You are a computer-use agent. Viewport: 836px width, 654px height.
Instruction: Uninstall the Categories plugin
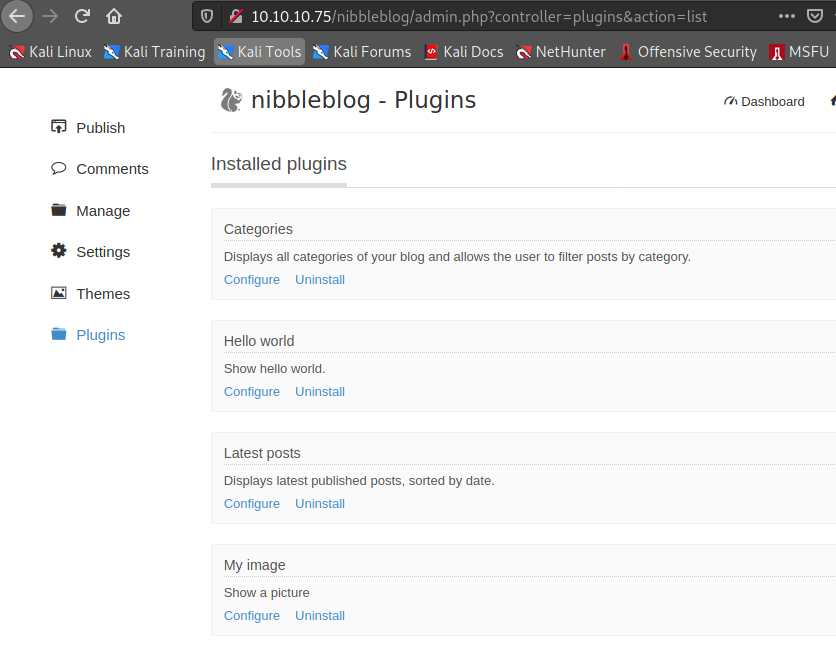(x=320, y=280)
